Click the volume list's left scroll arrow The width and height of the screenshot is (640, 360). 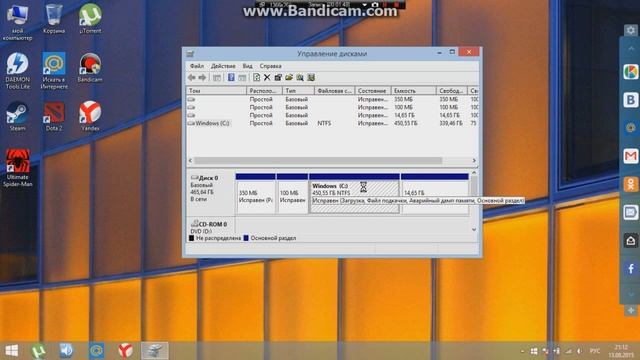190,160
